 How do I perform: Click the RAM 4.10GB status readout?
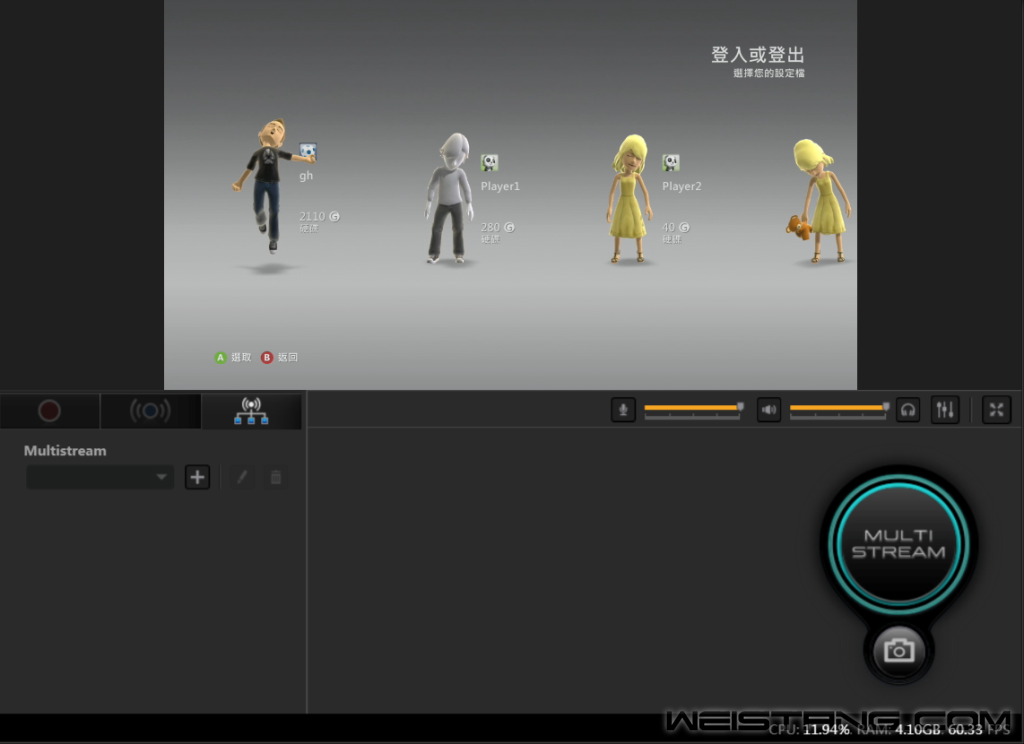(x=899, y=730)
